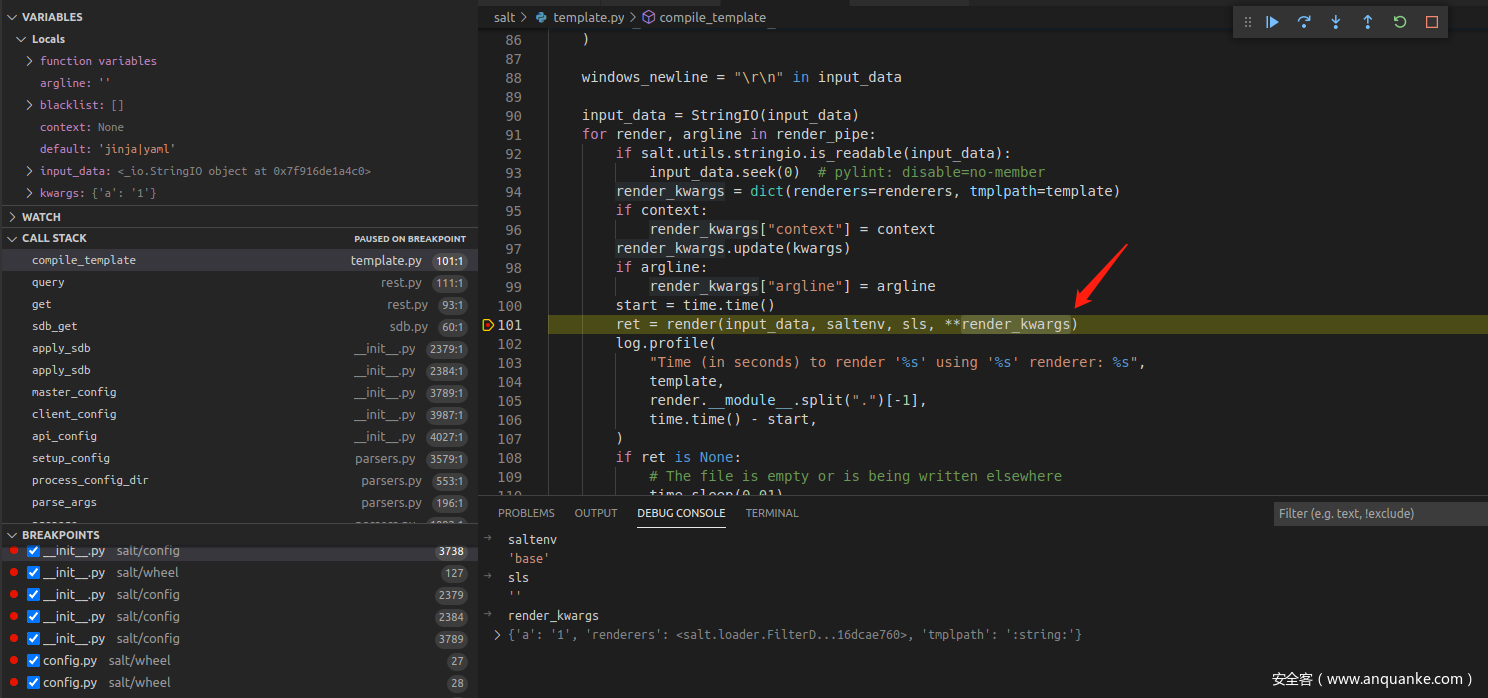Expand function variables in Locals
Viewport: 1488px width, 698px height.
pyautogui.click(x=30, y=61)
